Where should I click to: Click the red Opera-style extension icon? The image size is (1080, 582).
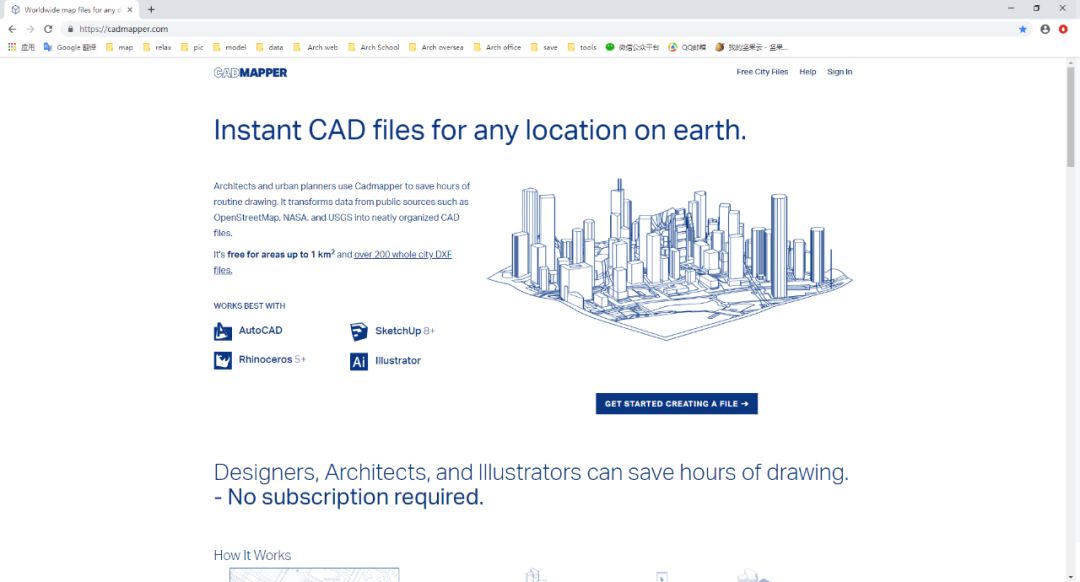coord(1063,29)
